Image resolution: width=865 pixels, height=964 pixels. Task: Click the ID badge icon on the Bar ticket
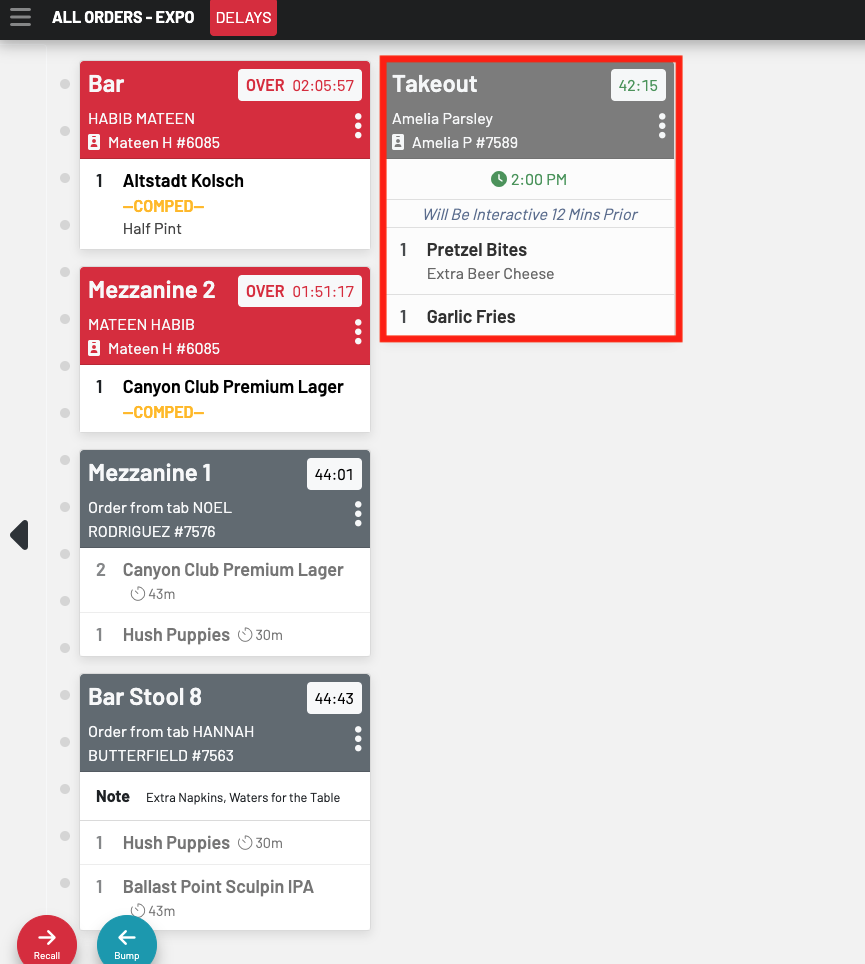coord(95,143)
